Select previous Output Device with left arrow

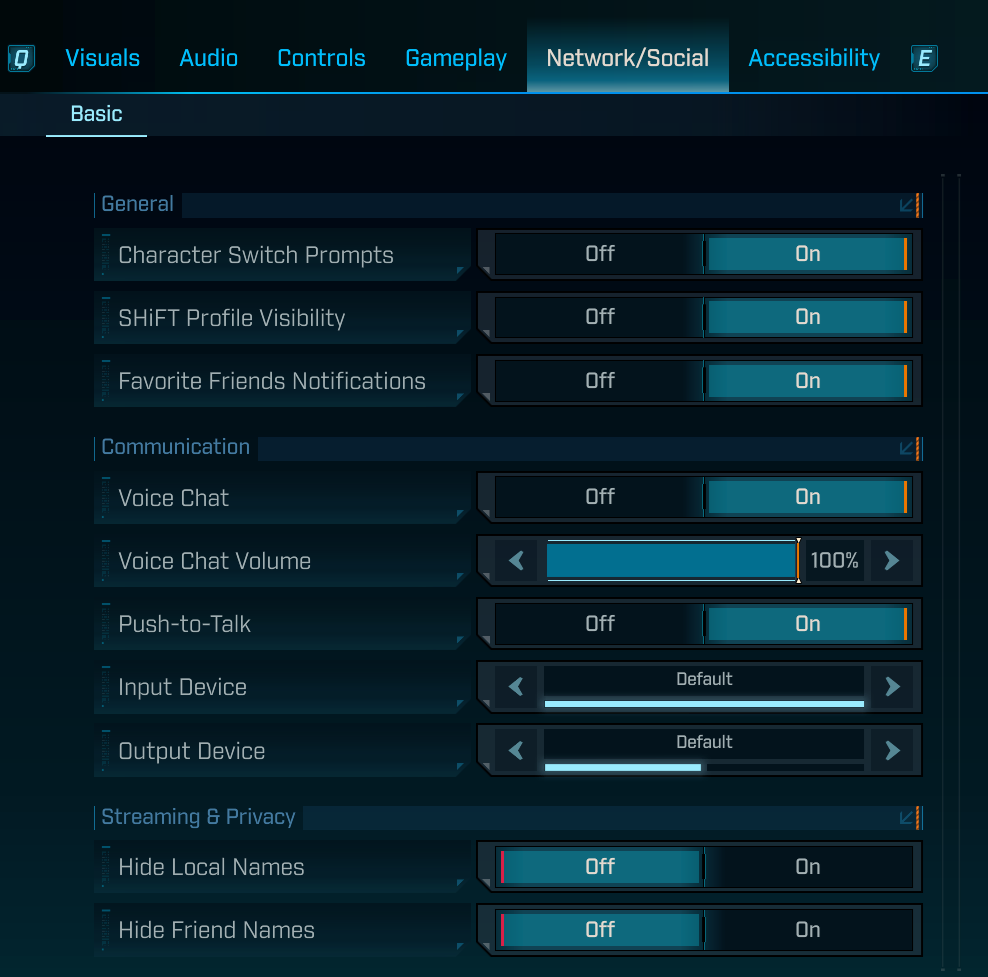click(516, 750)
